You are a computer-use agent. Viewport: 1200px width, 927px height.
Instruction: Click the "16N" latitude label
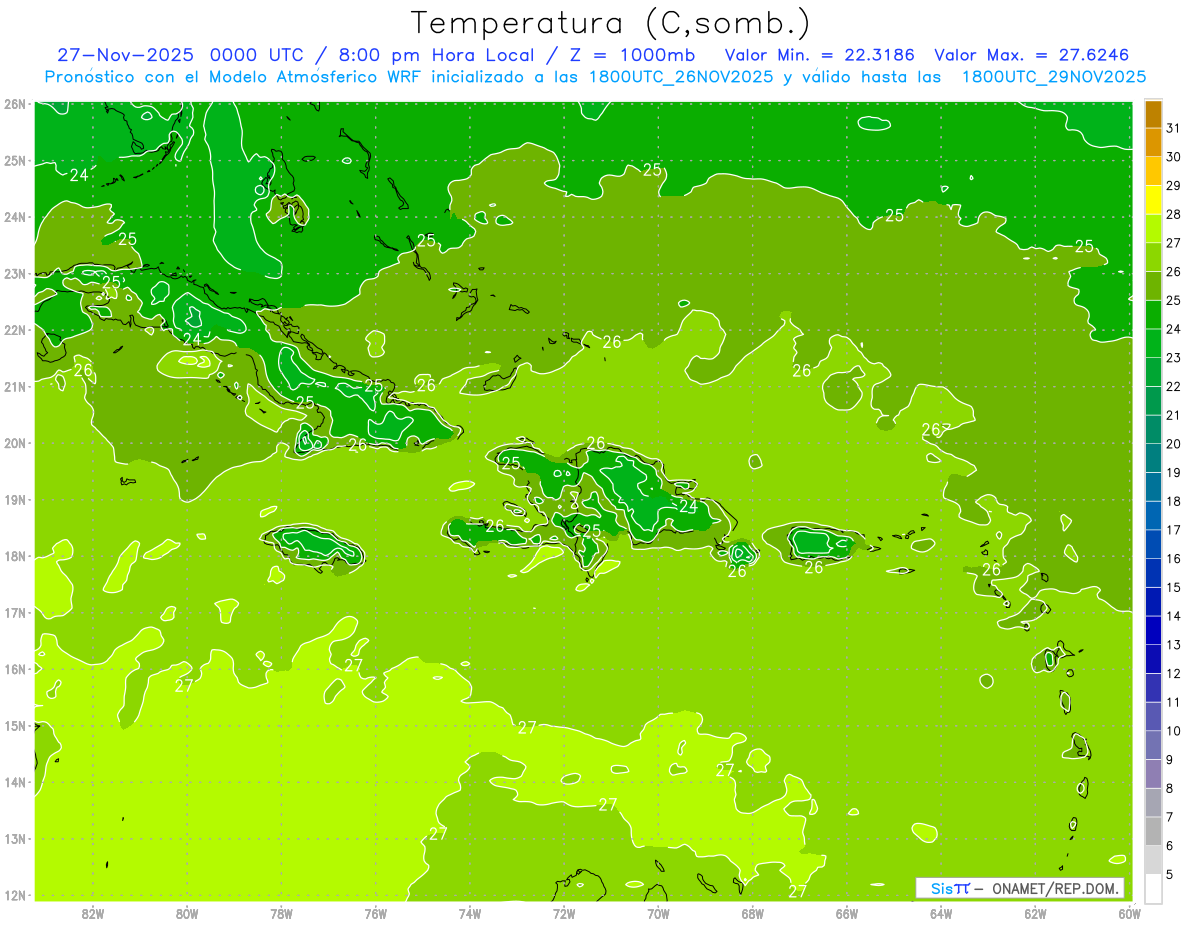(x=14, y=669)
